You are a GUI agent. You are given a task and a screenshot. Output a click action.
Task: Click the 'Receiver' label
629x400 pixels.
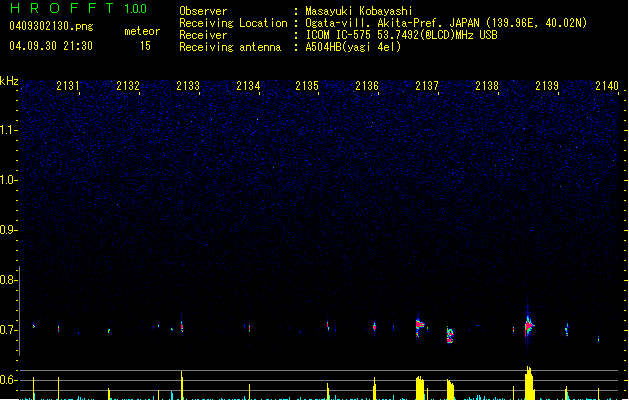coord(203,35)
